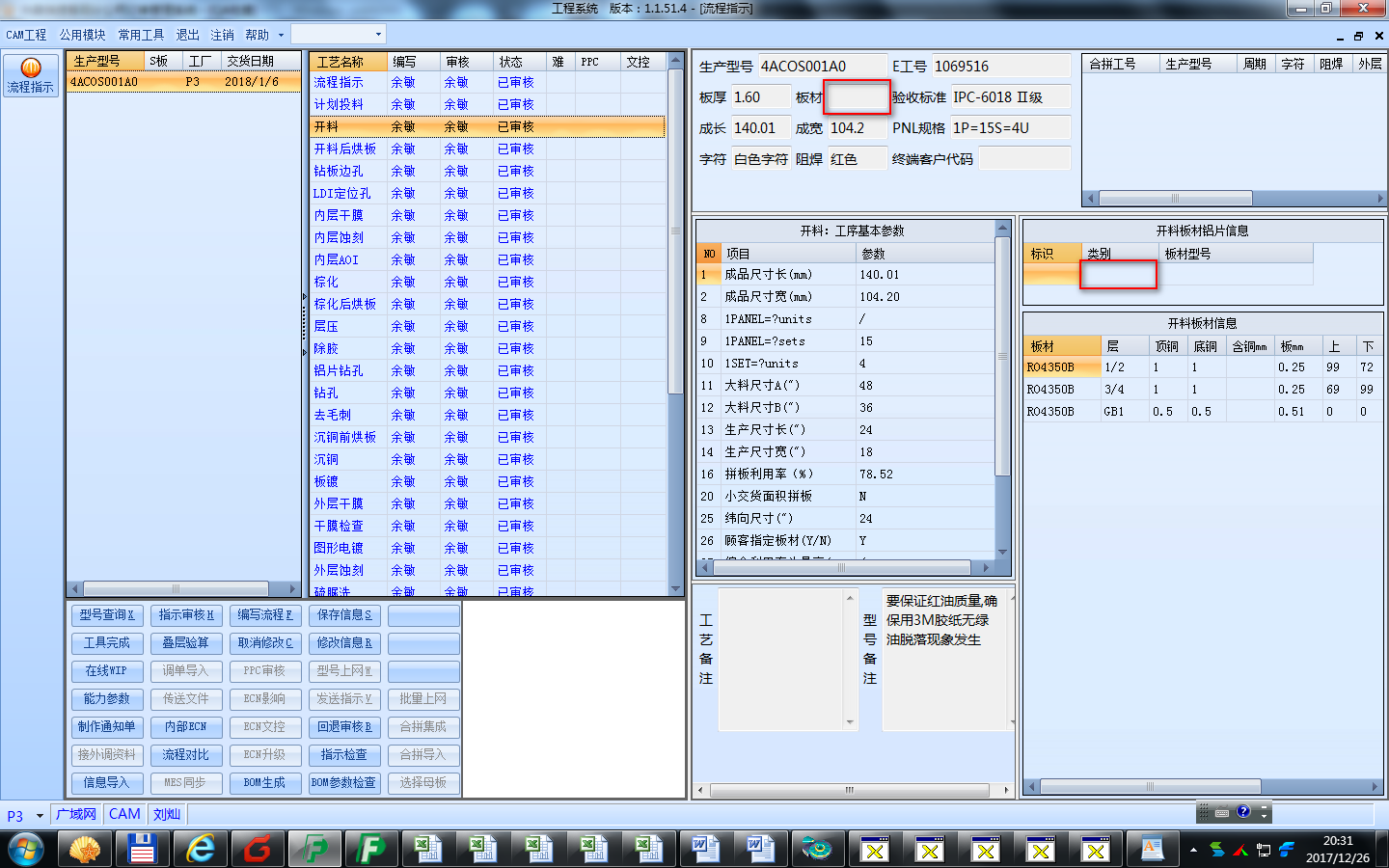This screenshot has width=1389, height=868.
Task: Select the 拼板利用率 parameter row
Action: click(845, 475)
